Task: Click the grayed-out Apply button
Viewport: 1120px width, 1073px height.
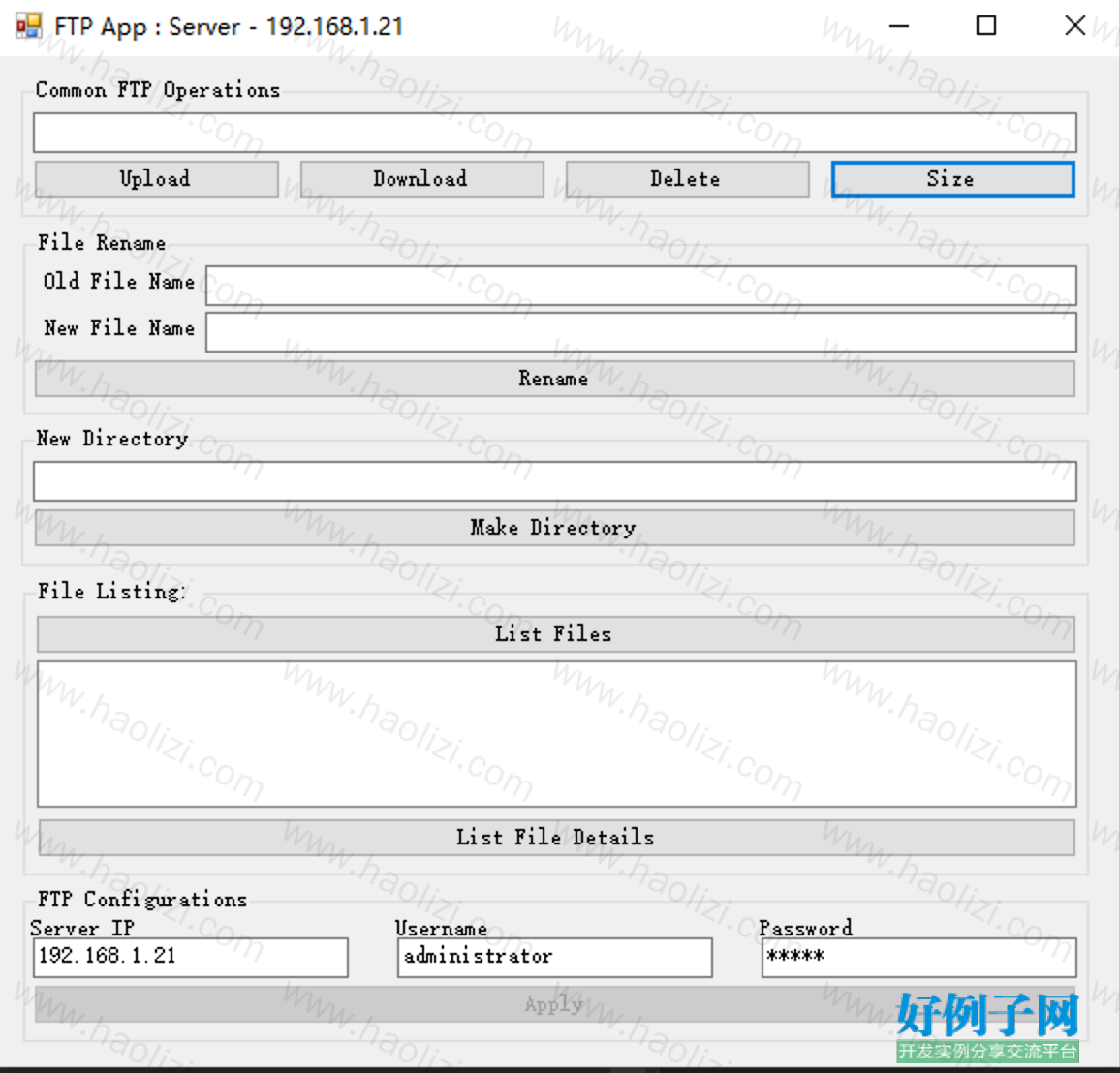Action: 554,1004
